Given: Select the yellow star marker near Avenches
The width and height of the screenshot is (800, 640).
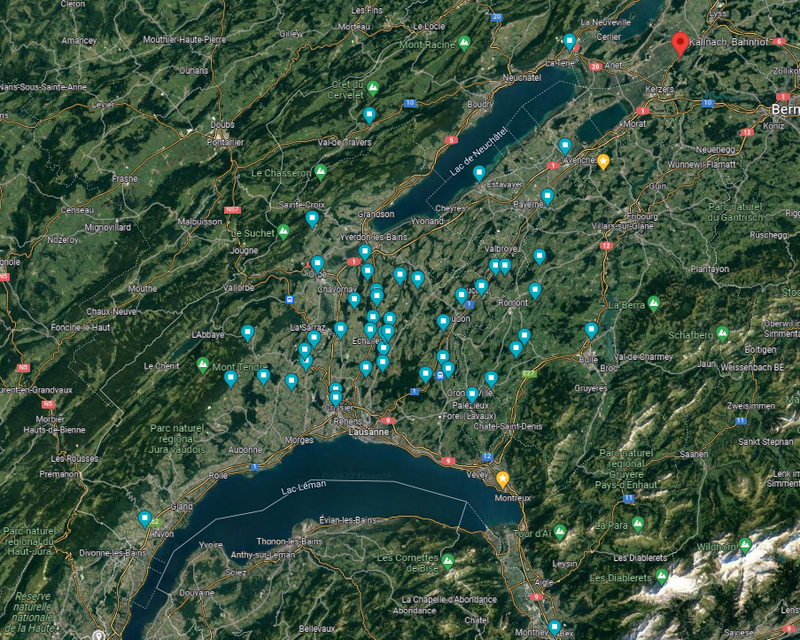Looking at the screenshot, I should [x=604, y=161].
